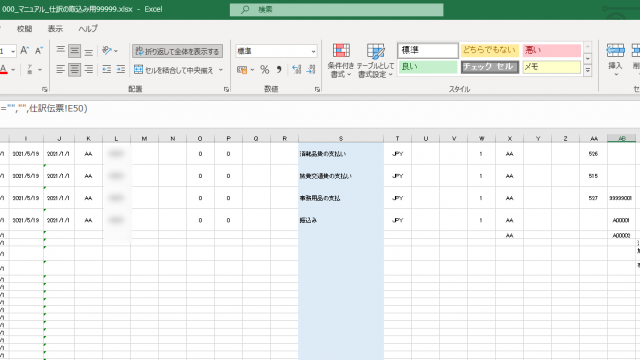Click the cell containing 事務用品の支払
Image resolution: width=640 pixels, height=360 pixels.
tap(341, 198)
